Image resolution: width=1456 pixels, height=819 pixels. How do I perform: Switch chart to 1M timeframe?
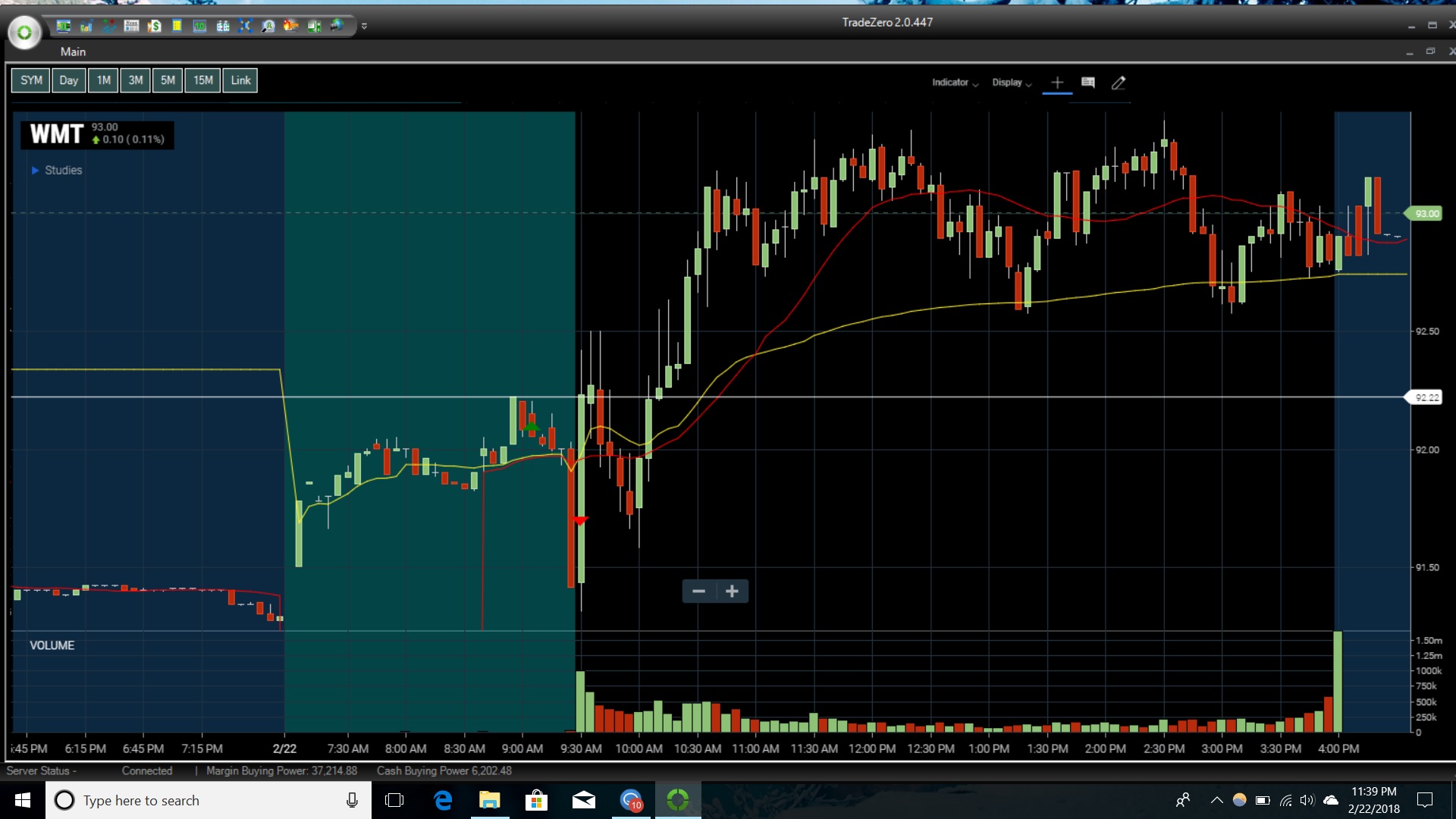coord(104,80)
